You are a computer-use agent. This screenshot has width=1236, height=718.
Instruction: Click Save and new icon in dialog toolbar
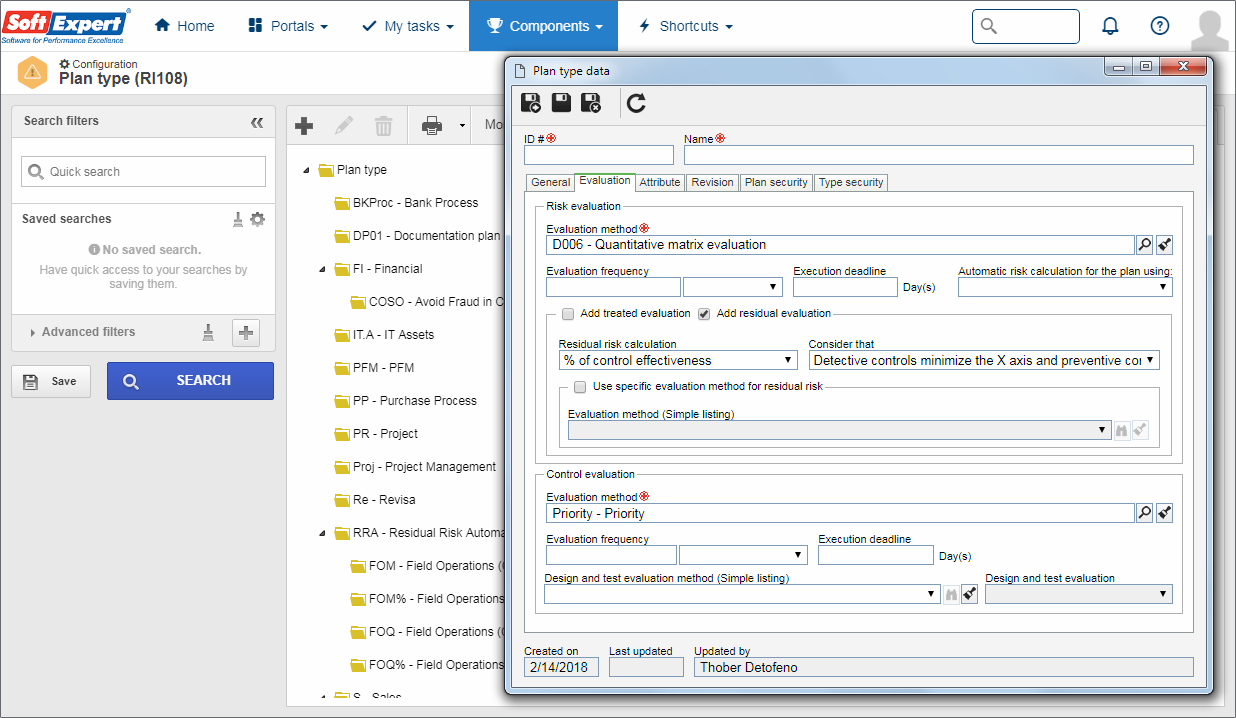point(531,102)
